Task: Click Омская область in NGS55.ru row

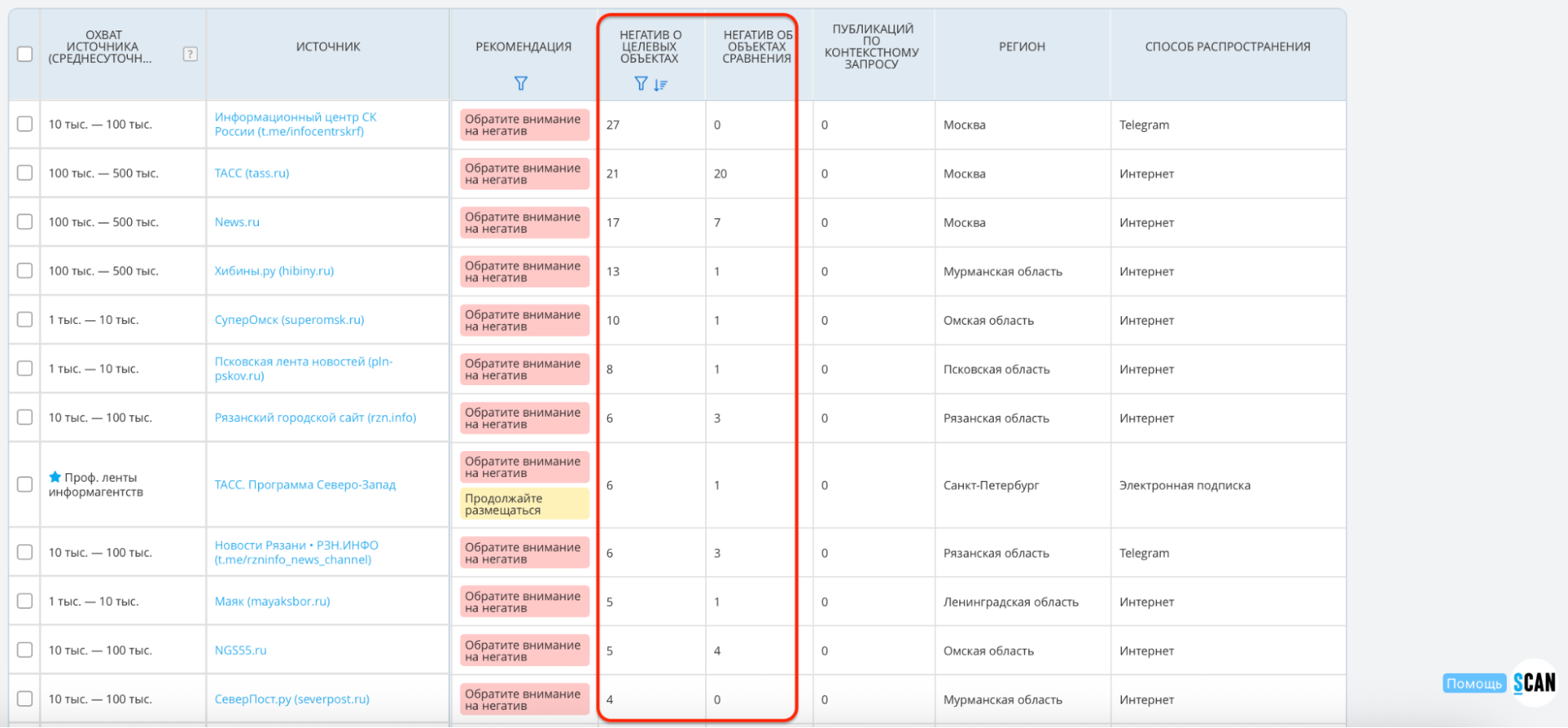Action: (x=988, y=650)
